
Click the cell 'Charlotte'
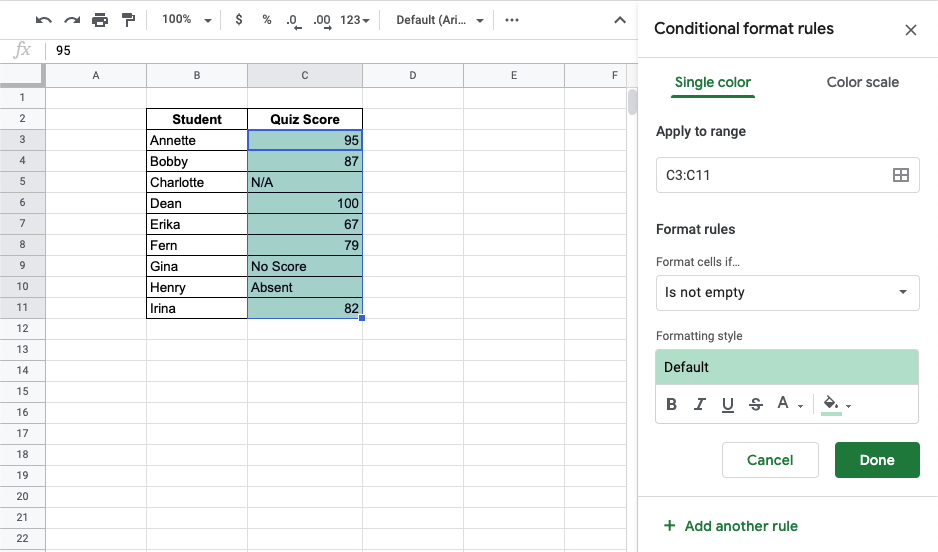point(197,182)
